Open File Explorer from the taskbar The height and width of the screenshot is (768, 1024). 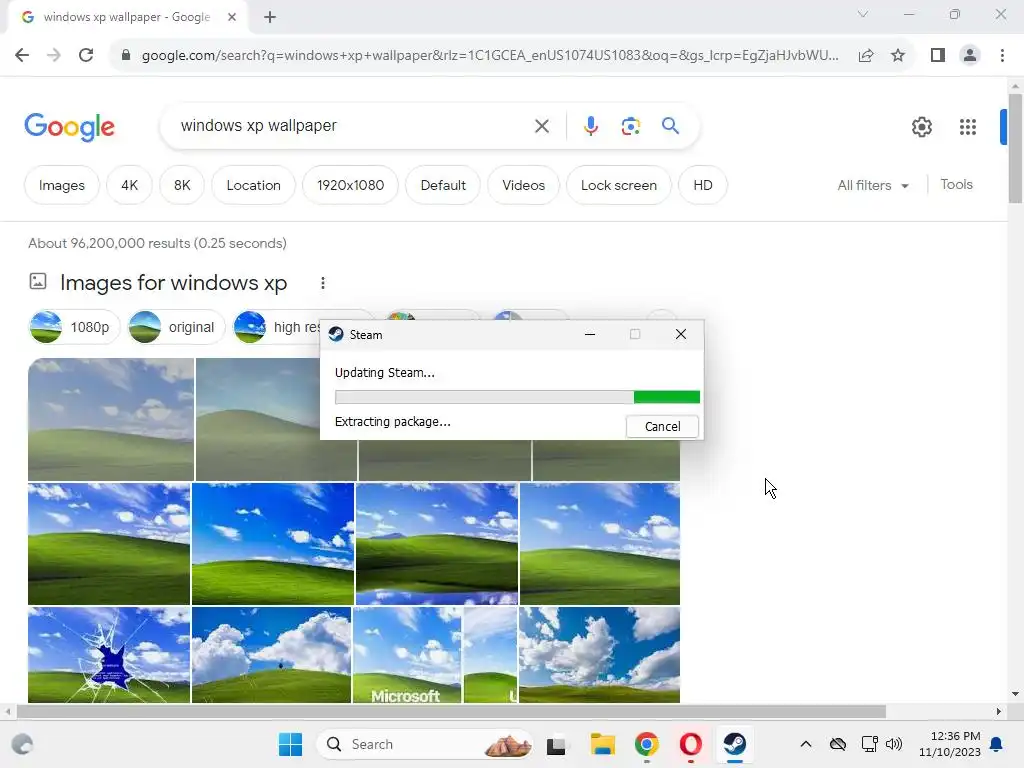tap(603, 744)
